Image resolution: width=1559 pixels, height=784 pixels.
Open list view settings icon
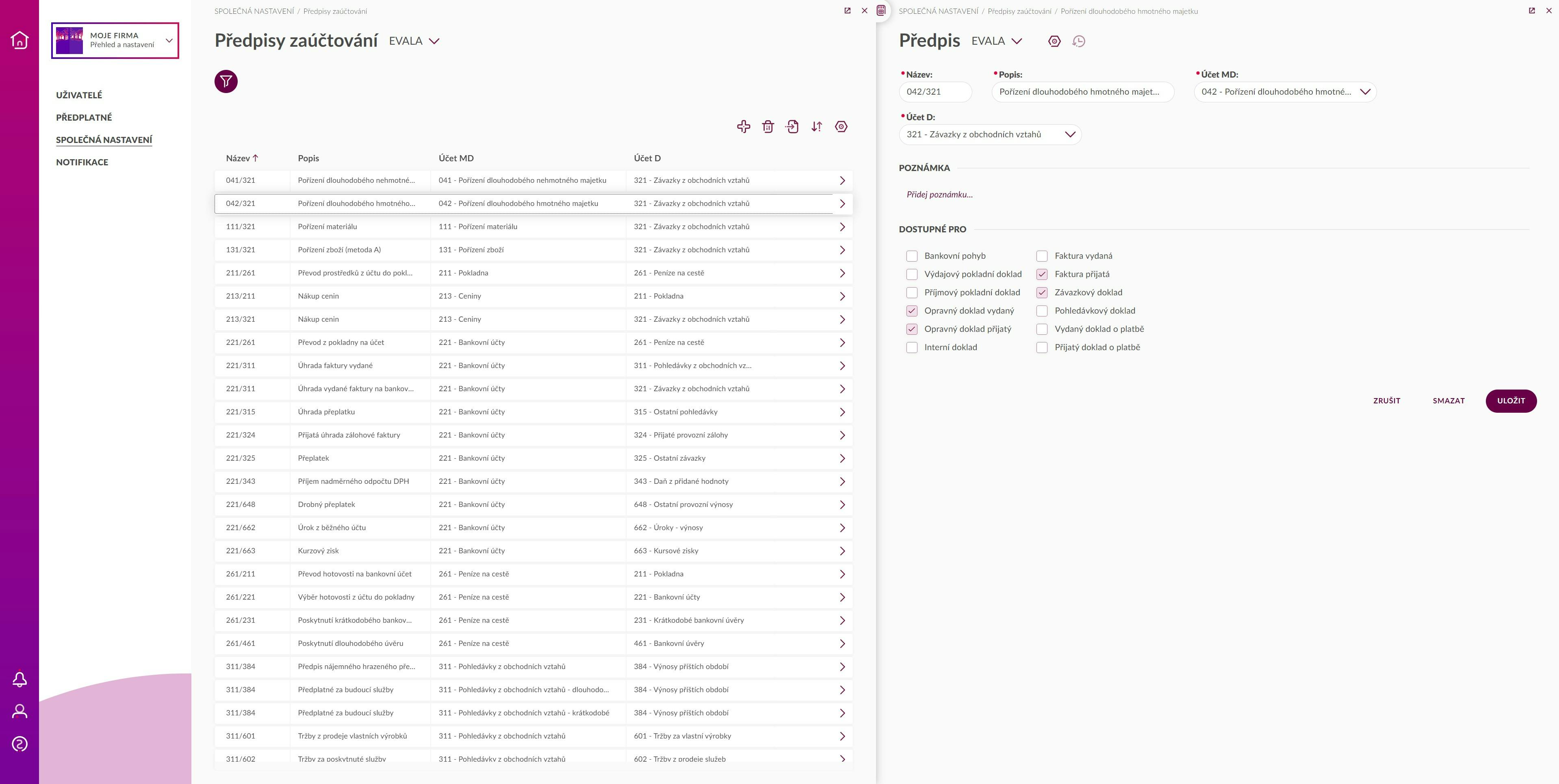841,126
